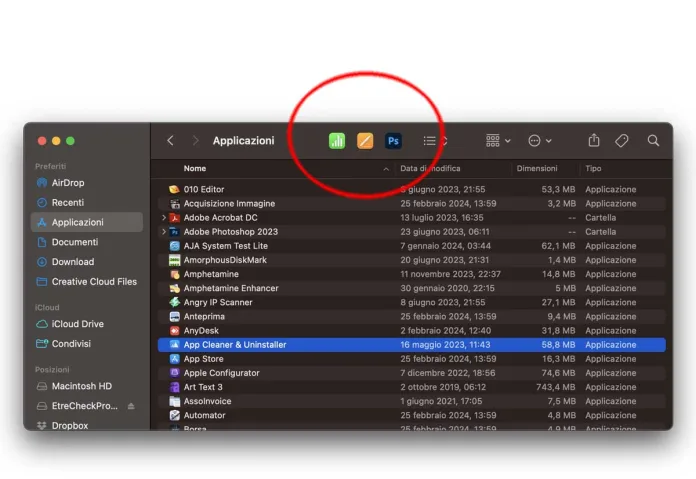The height and width of the screenshot is (479, 696).
Task: Select the App Store icon
Action: [174, 359]
